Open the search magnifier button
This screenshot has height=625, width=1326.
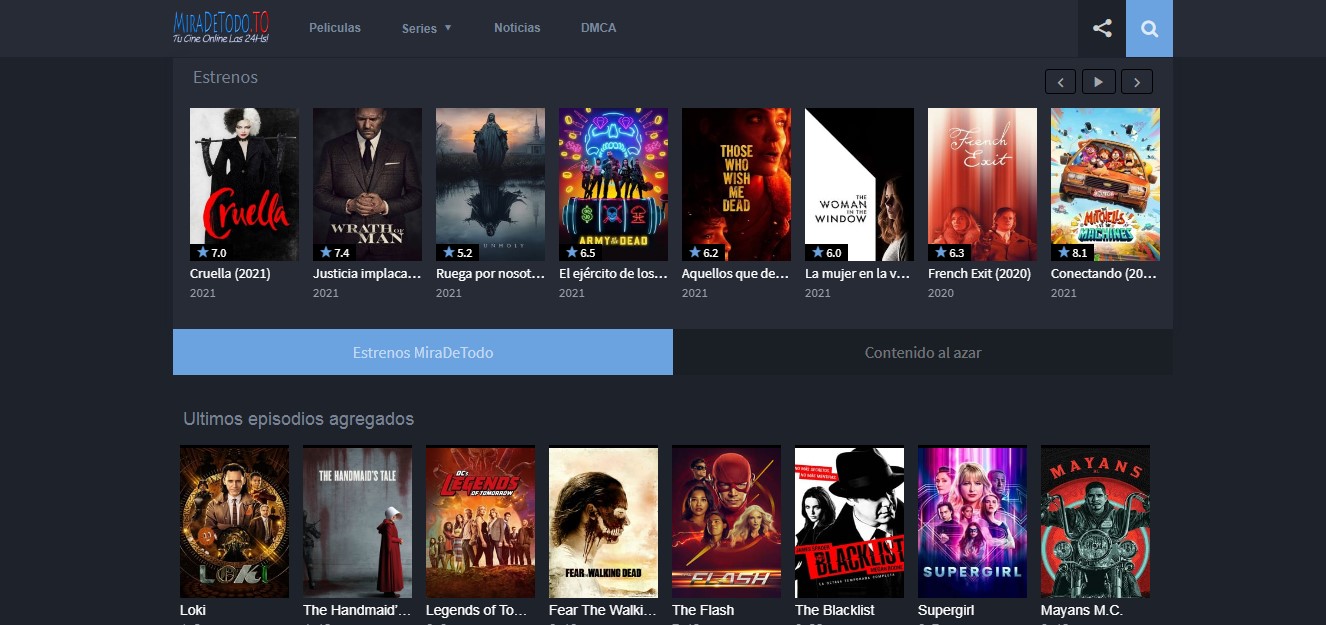point(1149,28)
